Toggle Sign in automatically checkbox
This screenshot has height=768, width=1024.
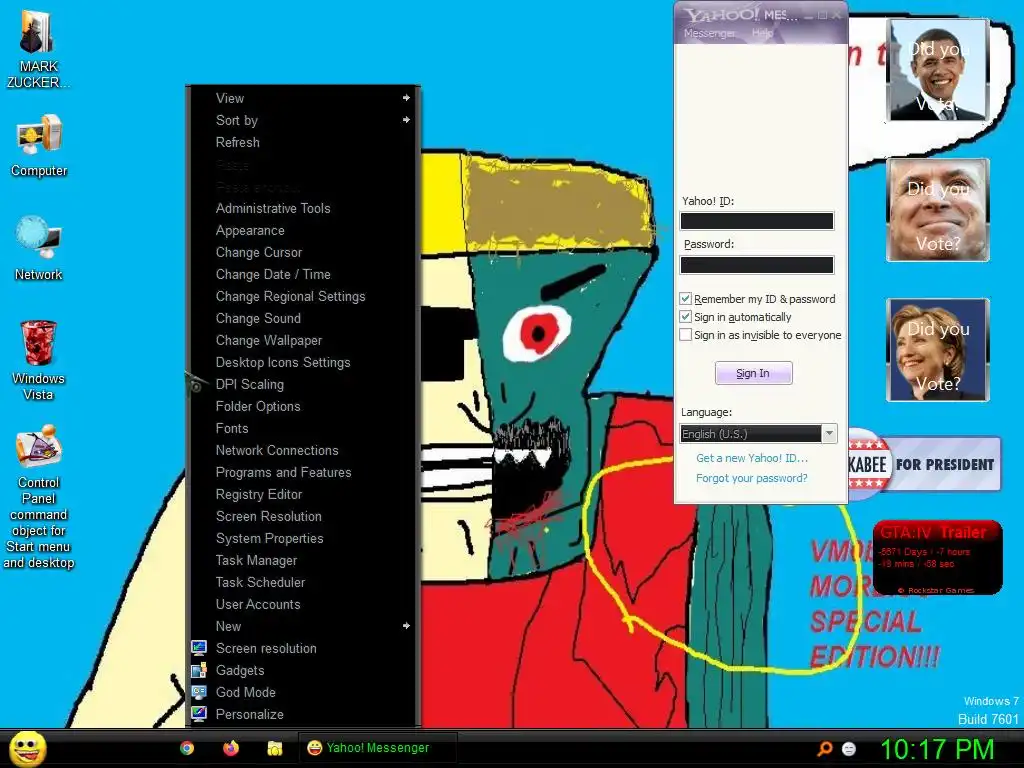pyautogui.click(x=685, y=317)
